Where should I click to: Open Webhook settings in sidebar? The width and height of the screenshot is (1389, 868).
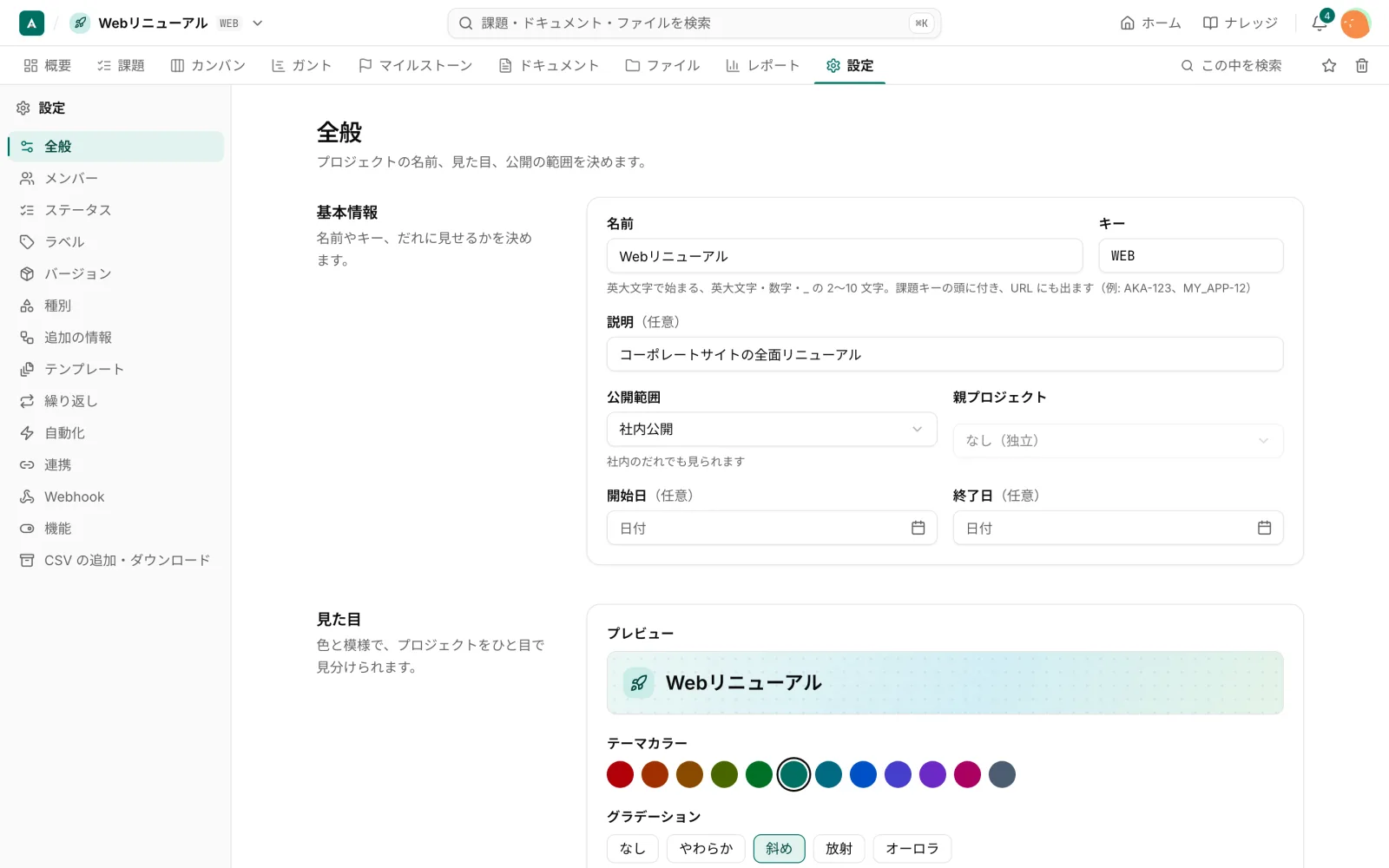(x=115, y=496)
